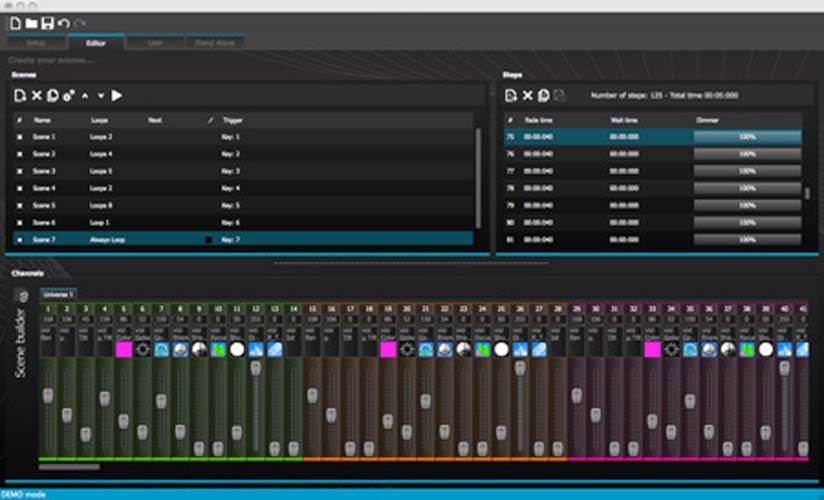Click the blue preset icon on channel 7
This screenshot has width=824, height=500.
pyautogui.click(x=161, y=350)
